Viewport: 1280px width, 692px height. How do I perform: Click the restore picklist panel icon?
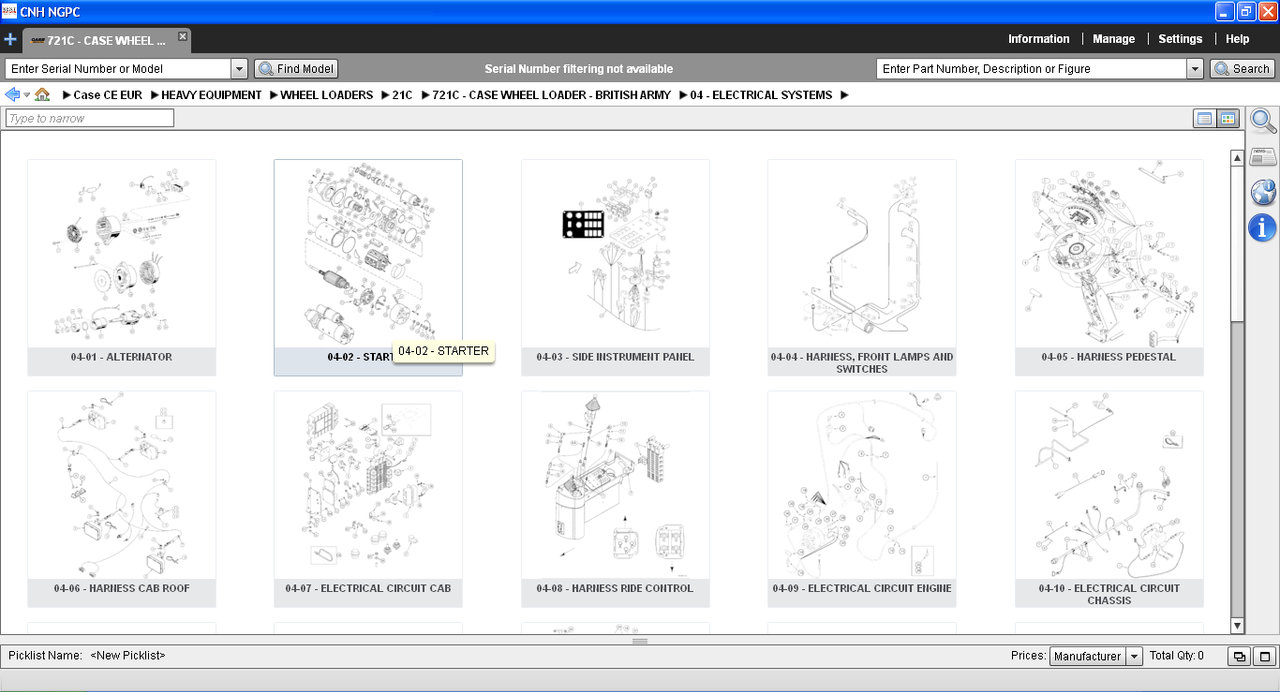click(1239, 657)
